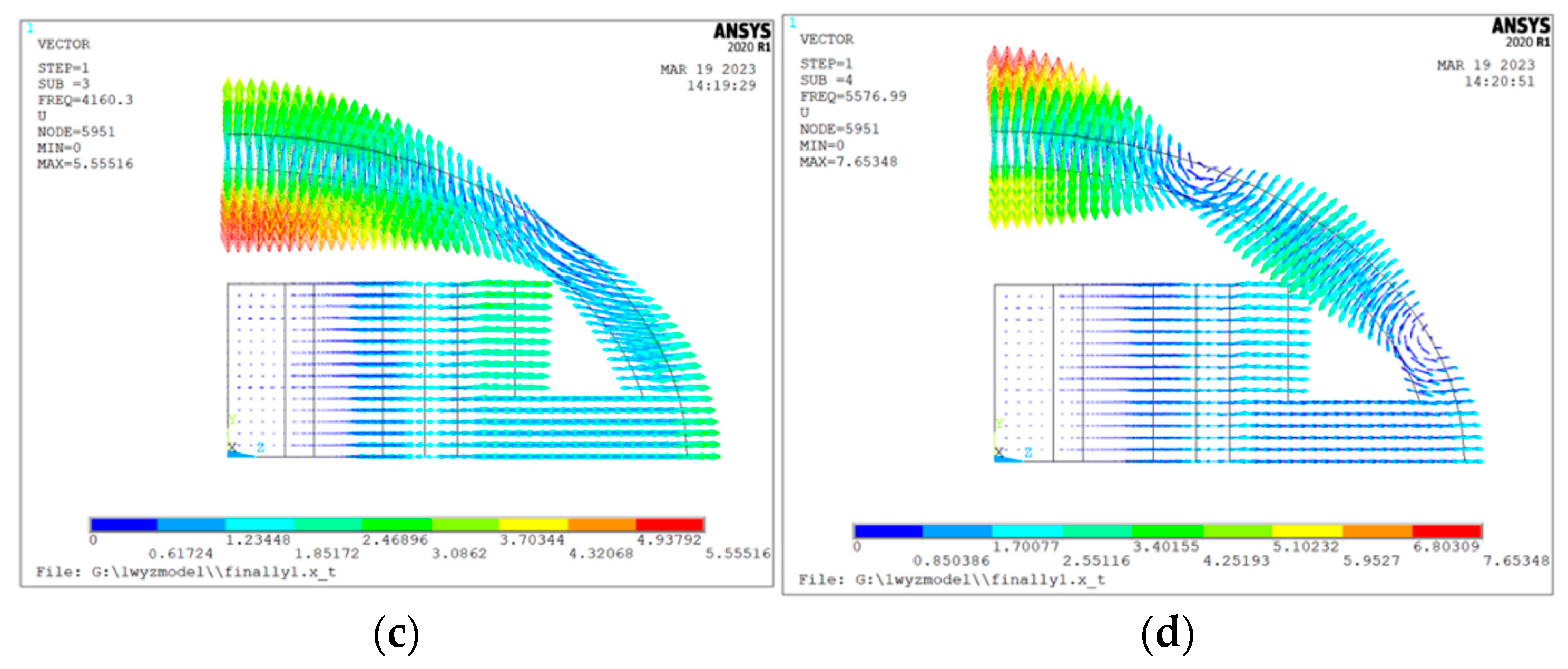Click the orange segment of right color legend
1568x669 pixels.
pyautogui.click(x=1377, y=531)
